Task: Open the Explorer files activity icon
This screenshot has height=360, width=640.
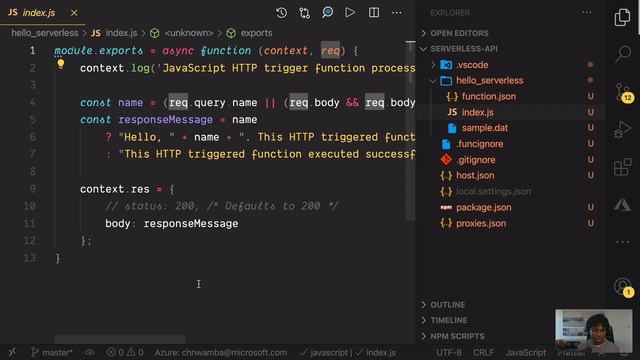Action: (622, 17)
